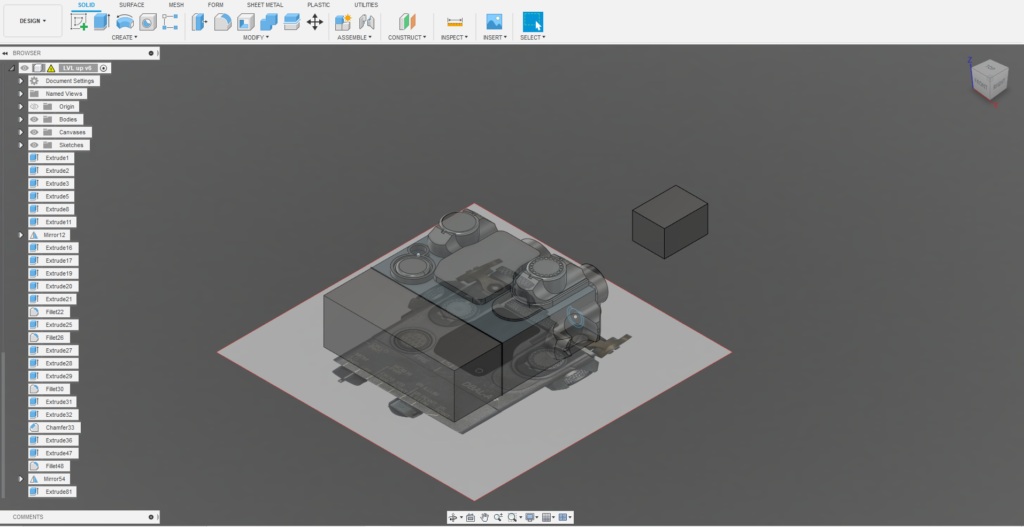1024x527 pixels.
Task: Switch to the Surface tab
Action: (x=132, y=5)
